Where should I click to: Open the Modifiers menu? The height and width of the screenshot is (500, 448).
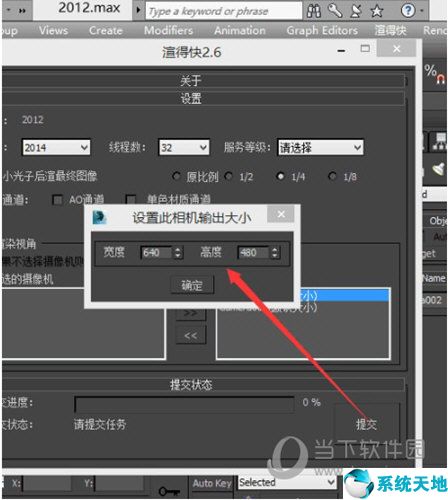click(168, 30)
